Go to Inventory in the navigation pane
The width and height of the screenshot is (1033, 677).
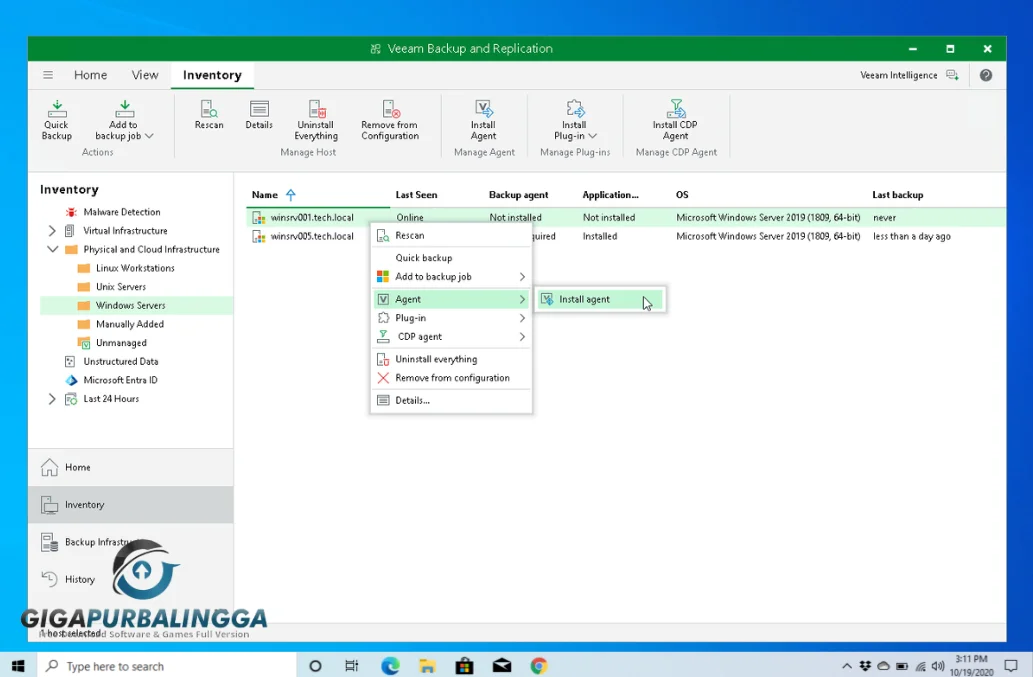[x=130, y=505]
